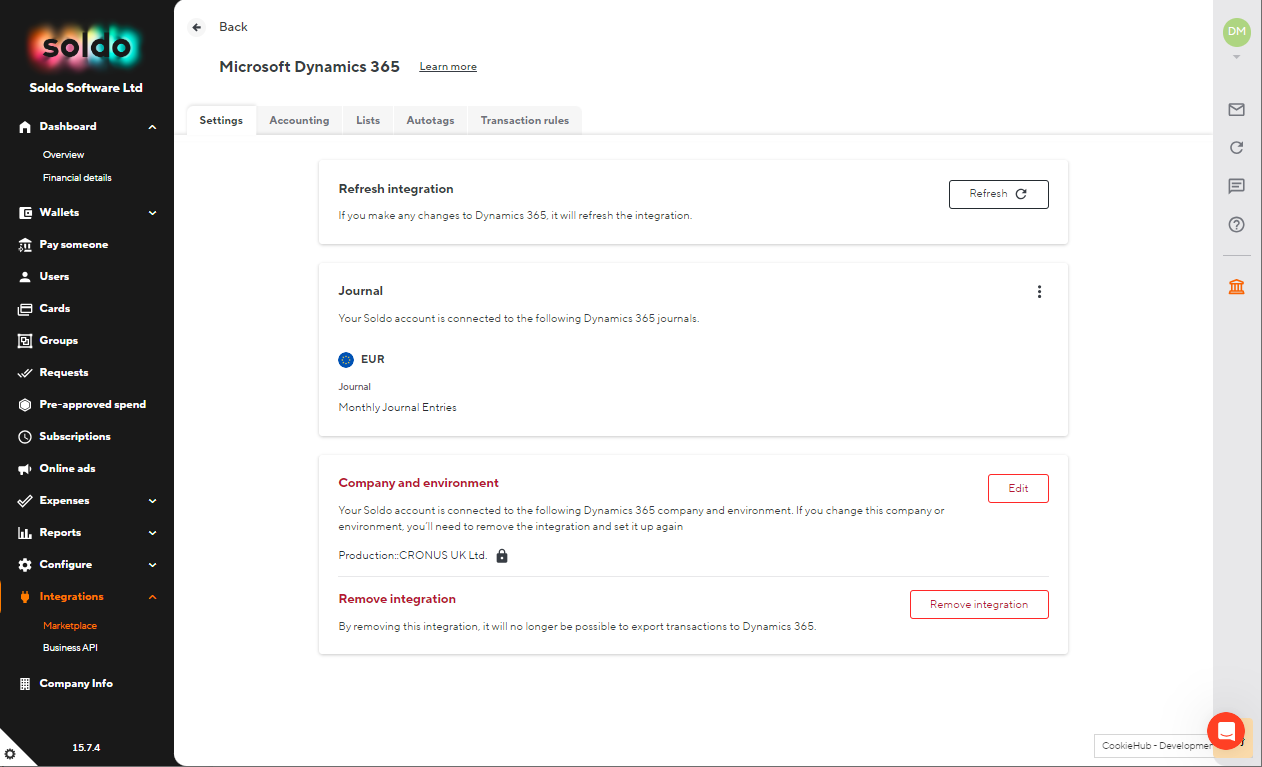Screen dimensions: 1262x767
Task: Click the Groups sidebar icon
Action: click(25, 341)
